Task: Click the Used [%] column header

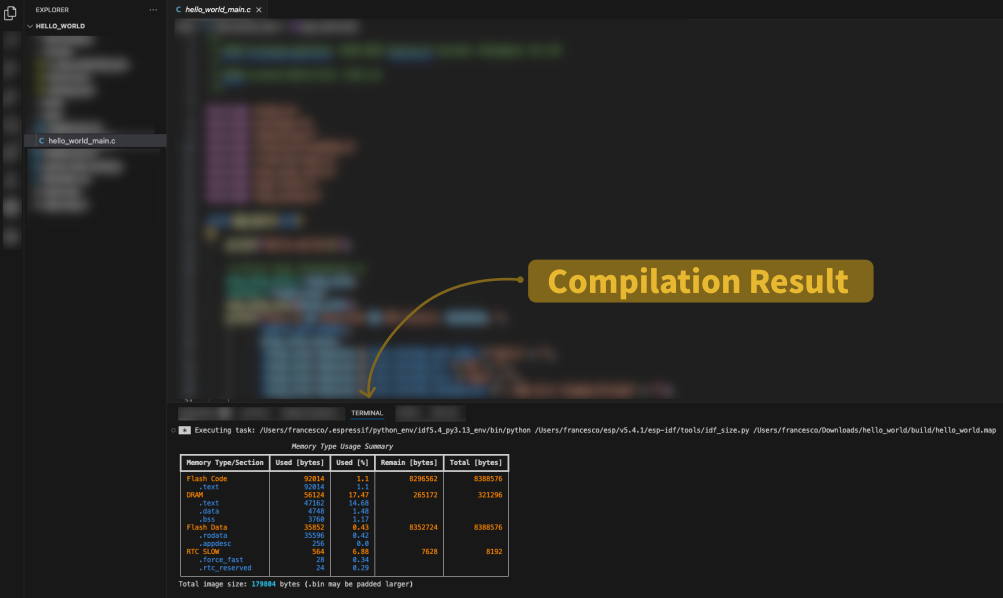Action: [x=351, y=462]
